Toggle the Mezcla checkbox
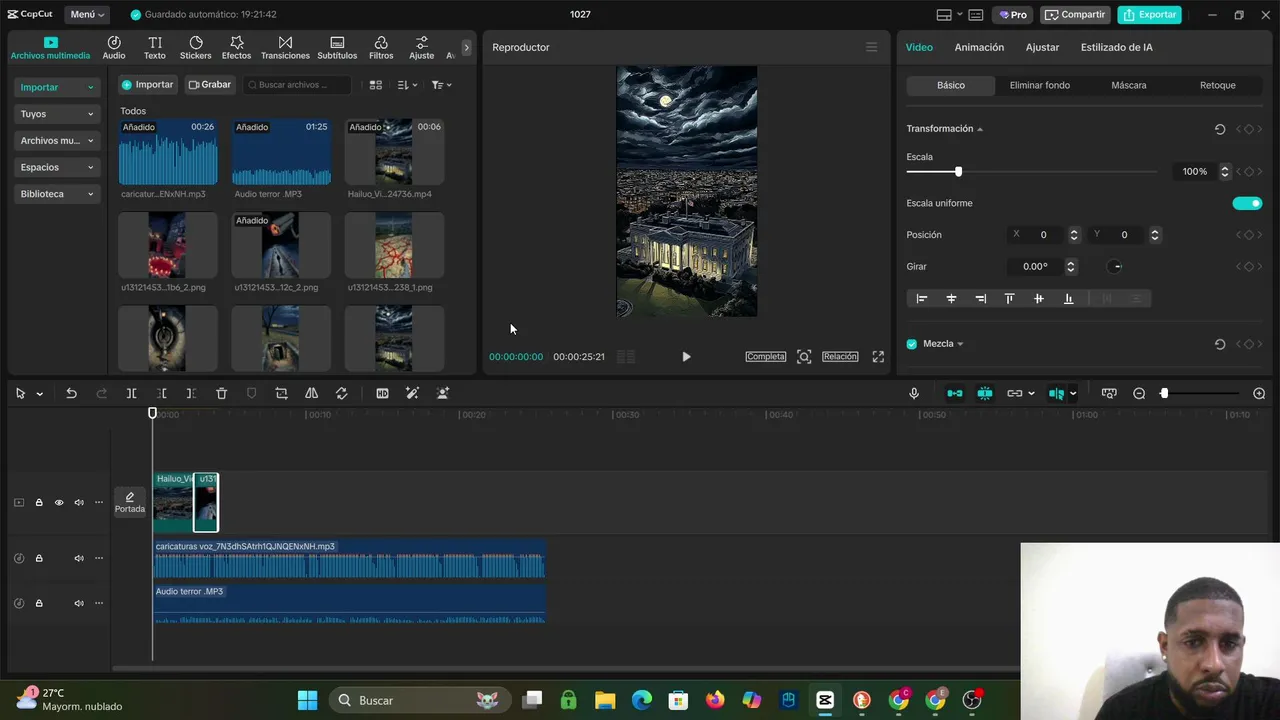Image resolution: width=1280 pixels, height=720 pixels. coord(912,344)
